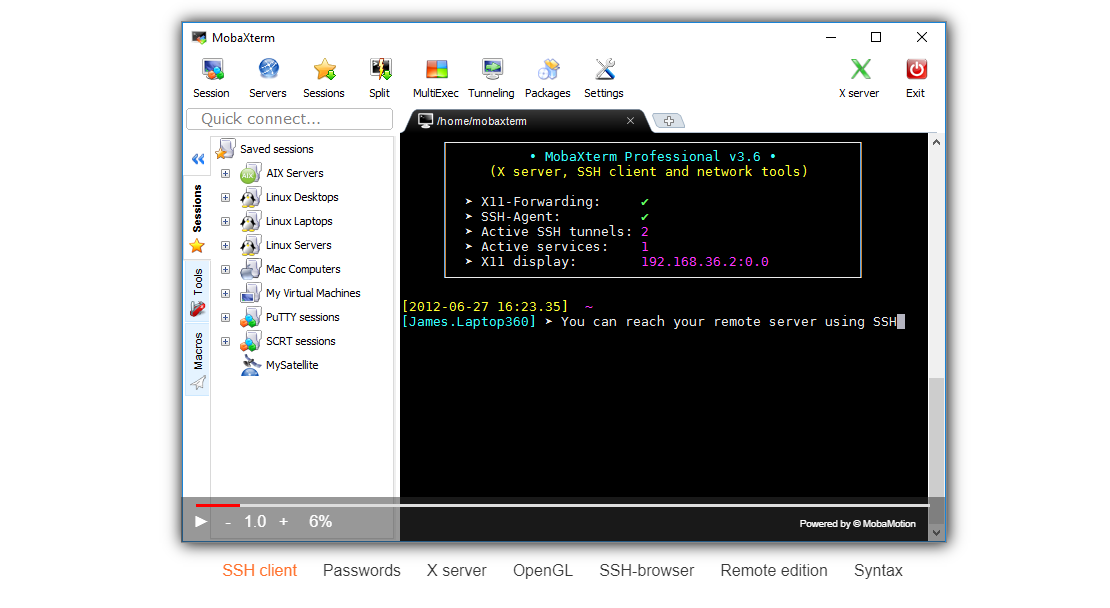Open the MultiExec tool
This screenshot has height=608, width=1110.
coord(435,78)
